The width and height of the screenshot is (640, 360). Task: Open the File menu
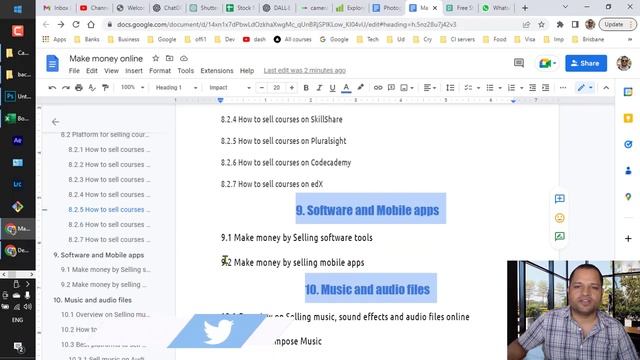click(74, 71)
